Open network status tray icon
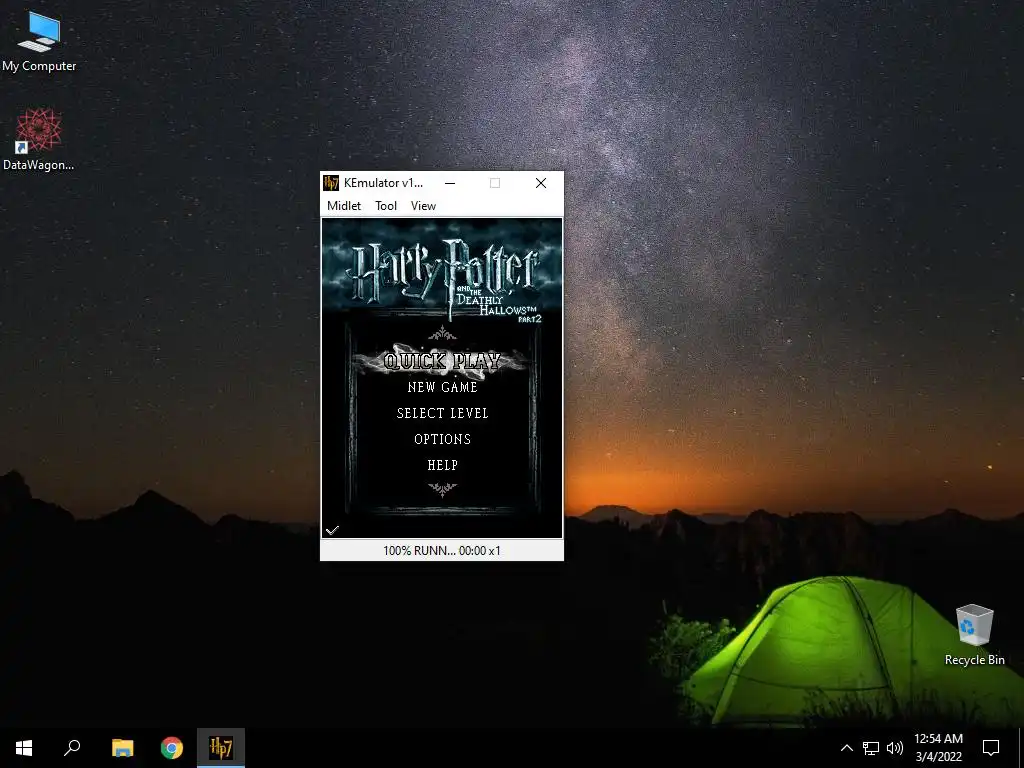This screenshot has width=1024, height=768. (871, 748)
